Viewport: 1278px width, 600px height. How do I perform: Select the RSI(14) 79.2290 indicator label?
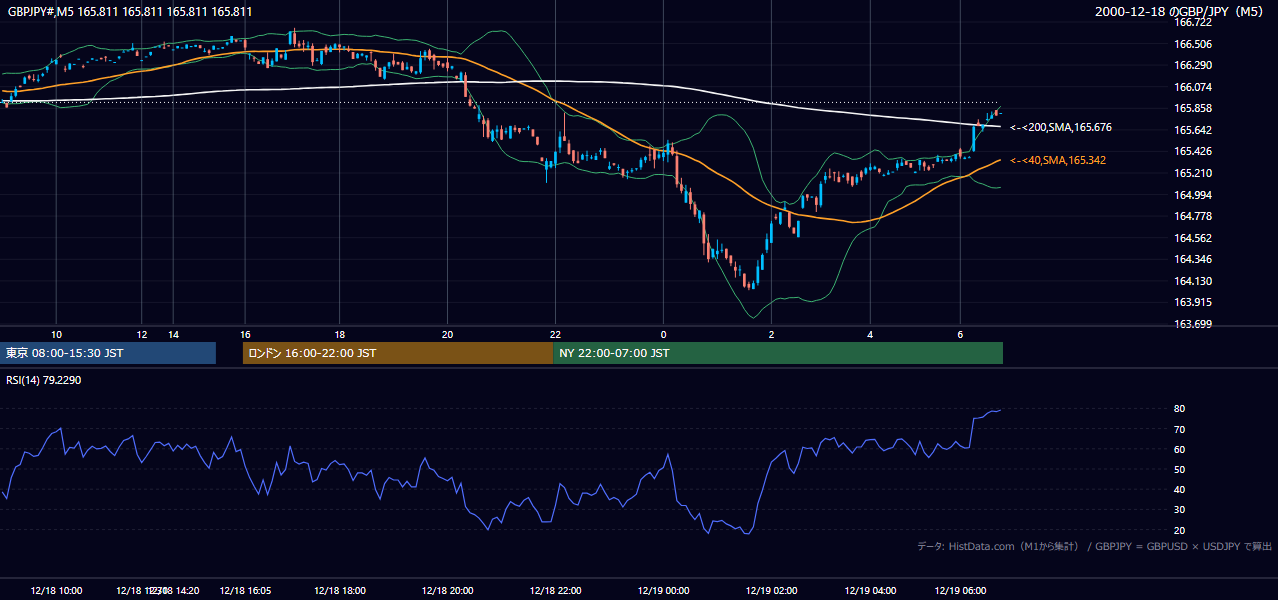(x=44, y=380)
